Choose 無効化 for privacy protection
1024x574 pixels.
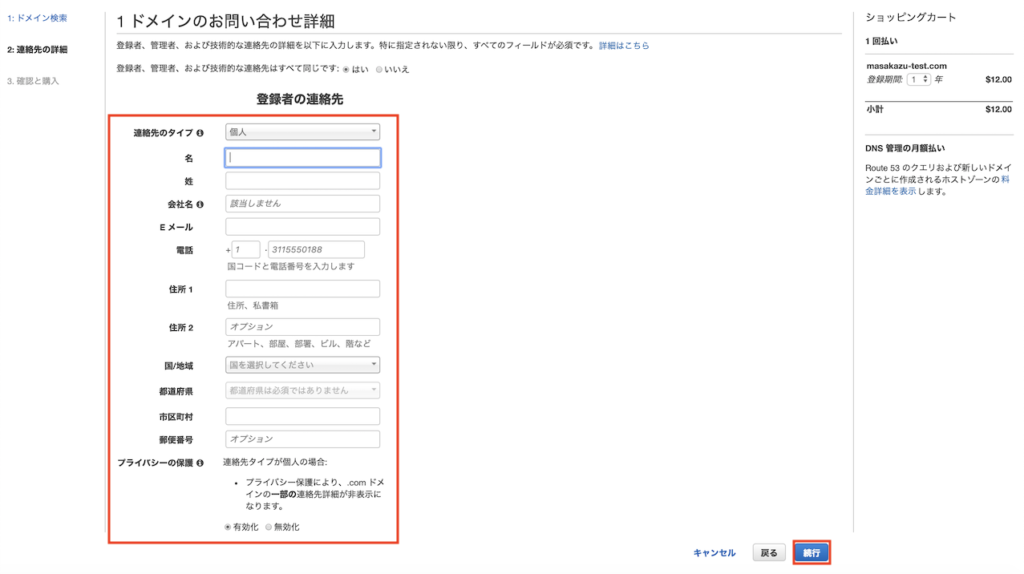(x=268, y=527)
